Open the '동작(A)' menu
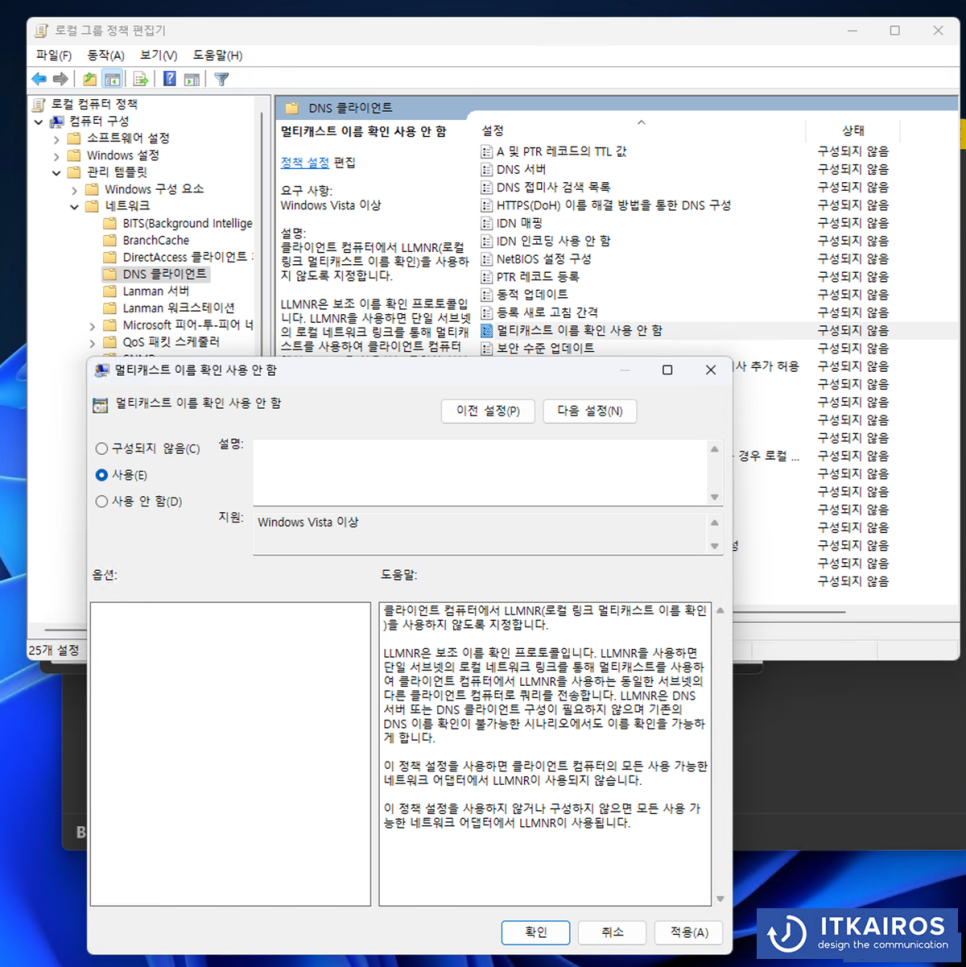Viewport: 966px width, 967px height. click(x=105, y=56)
